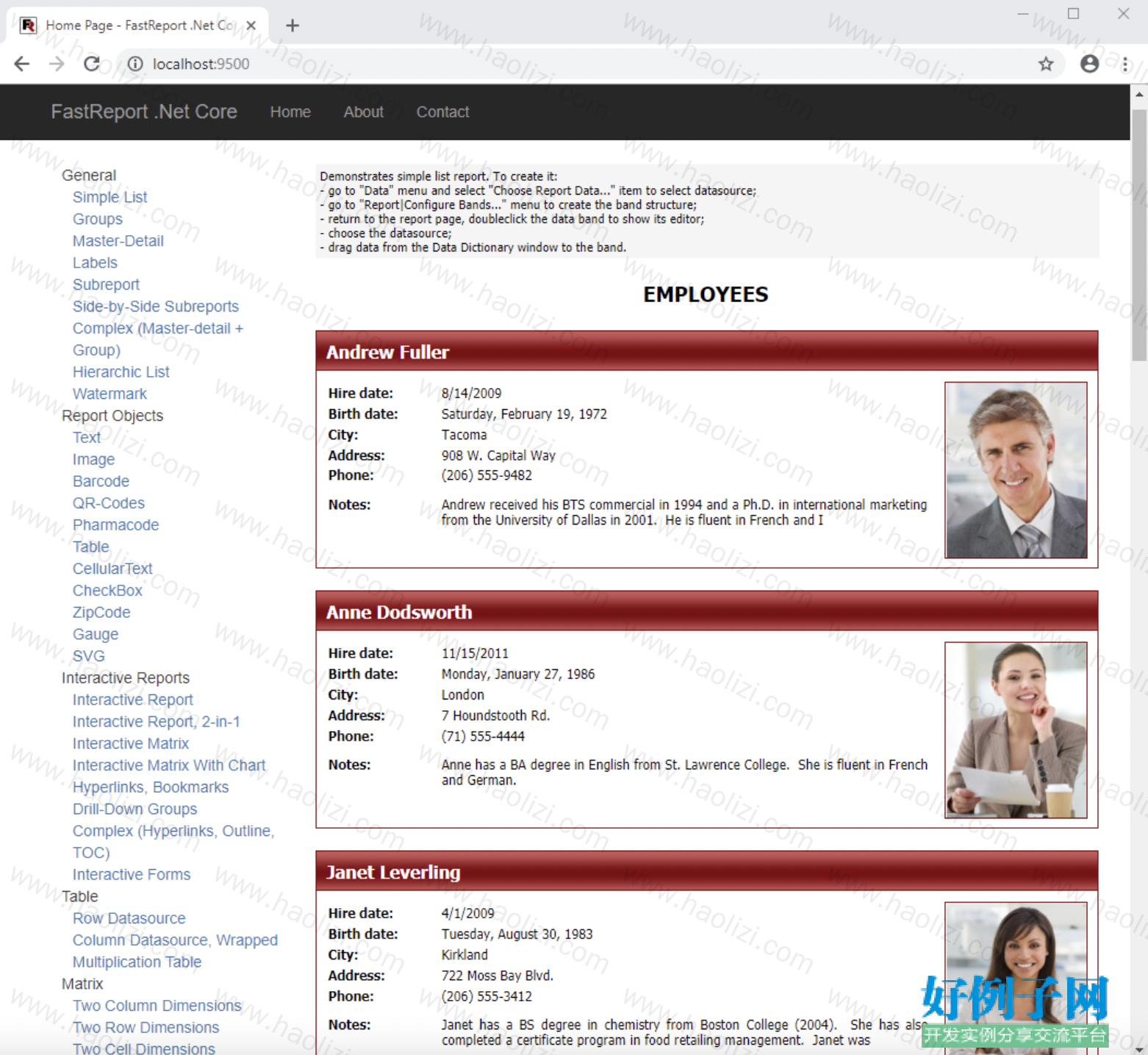
Task: Click the Andrew Fuller header band
Action: [x=706, y=351]
